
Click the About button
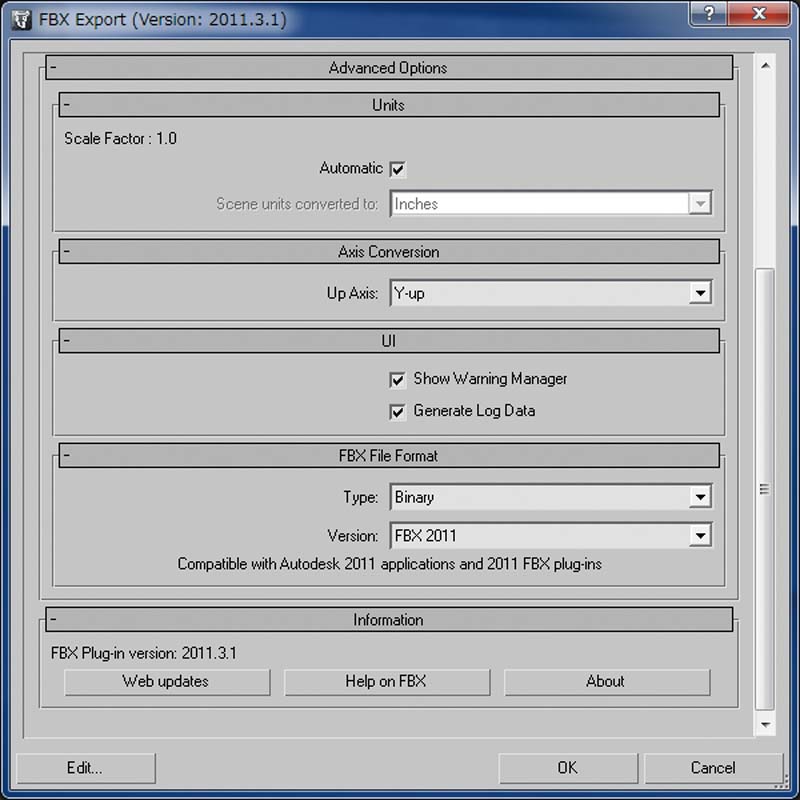click(607, 682)
